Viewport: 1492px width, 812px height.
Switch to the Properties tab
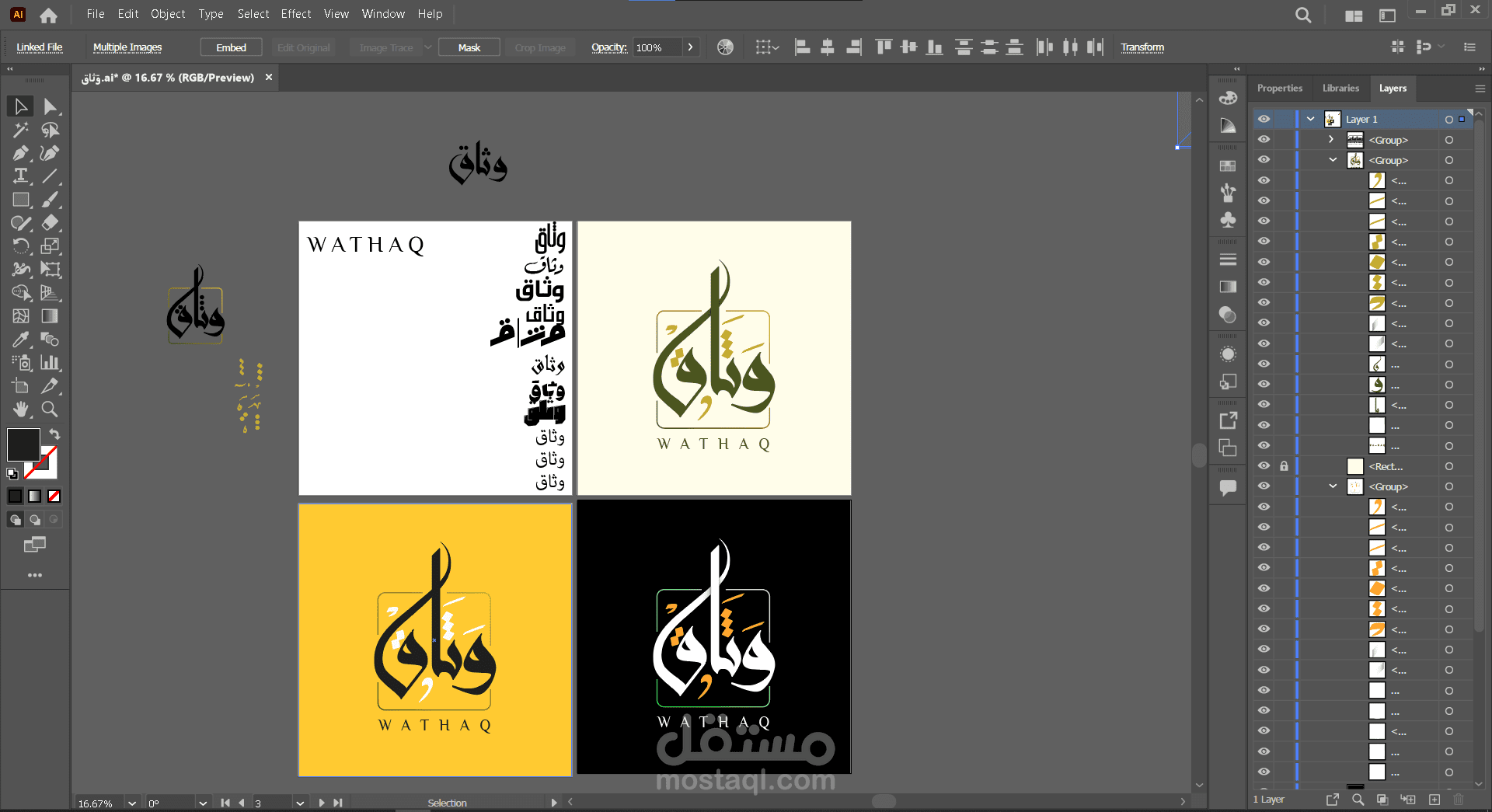[1280, 88]
